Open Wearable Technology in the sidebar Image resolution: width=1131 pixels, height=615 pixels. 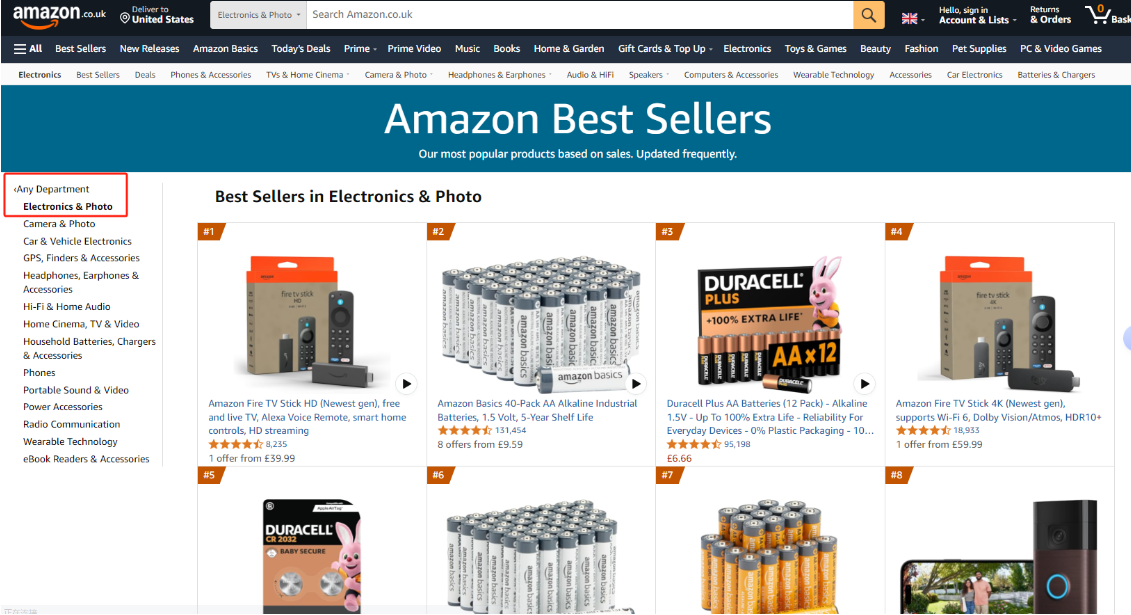click(70, 441)
